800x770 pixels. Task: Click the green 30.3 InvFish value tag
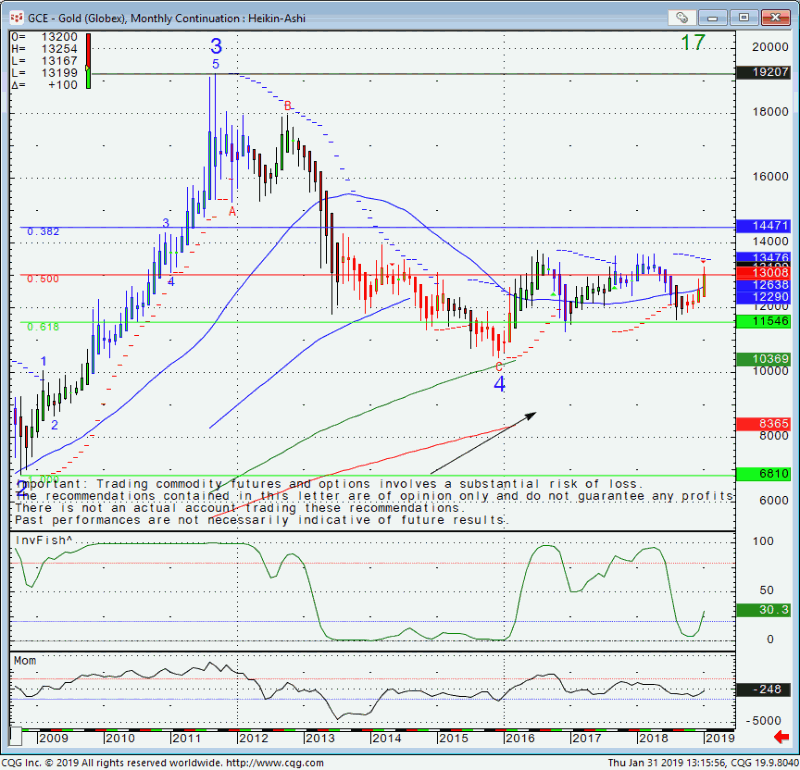tap(765, 609)
